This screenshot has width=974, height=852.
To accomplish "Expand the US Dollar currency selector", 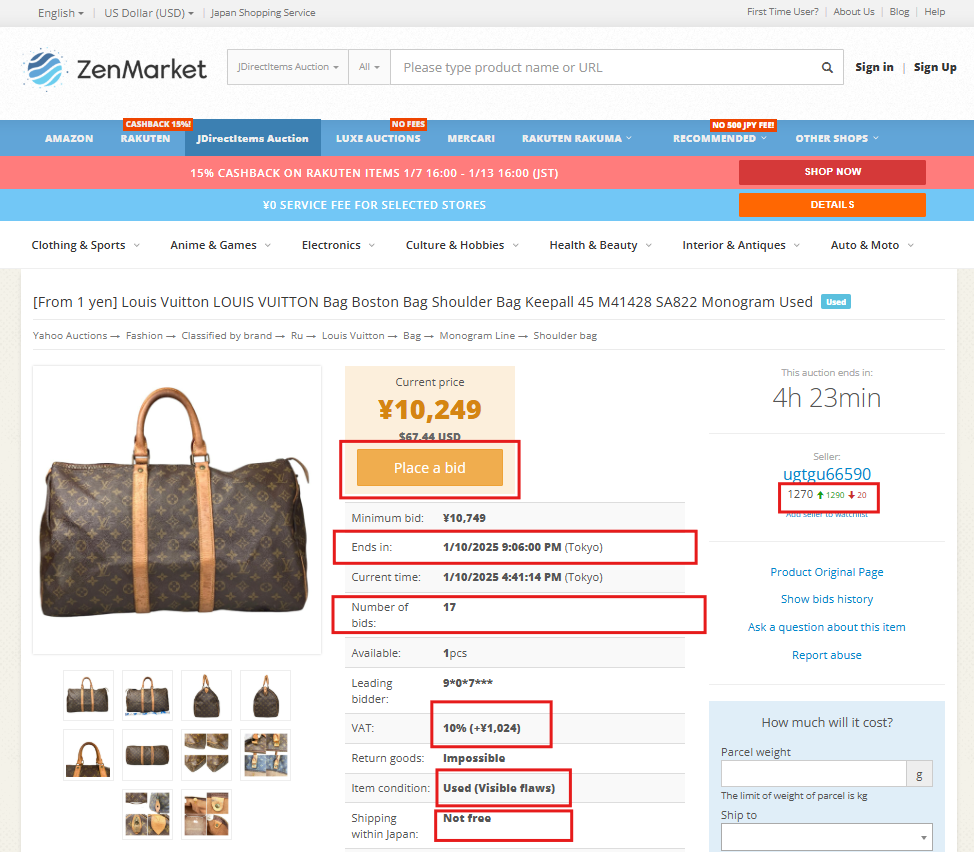I will [148, 12].
